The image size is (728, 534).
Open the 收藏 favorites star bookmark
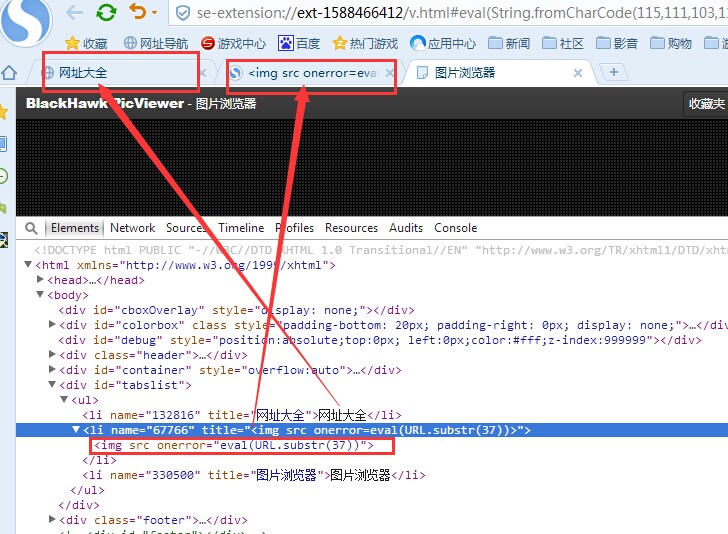point(86,44)
